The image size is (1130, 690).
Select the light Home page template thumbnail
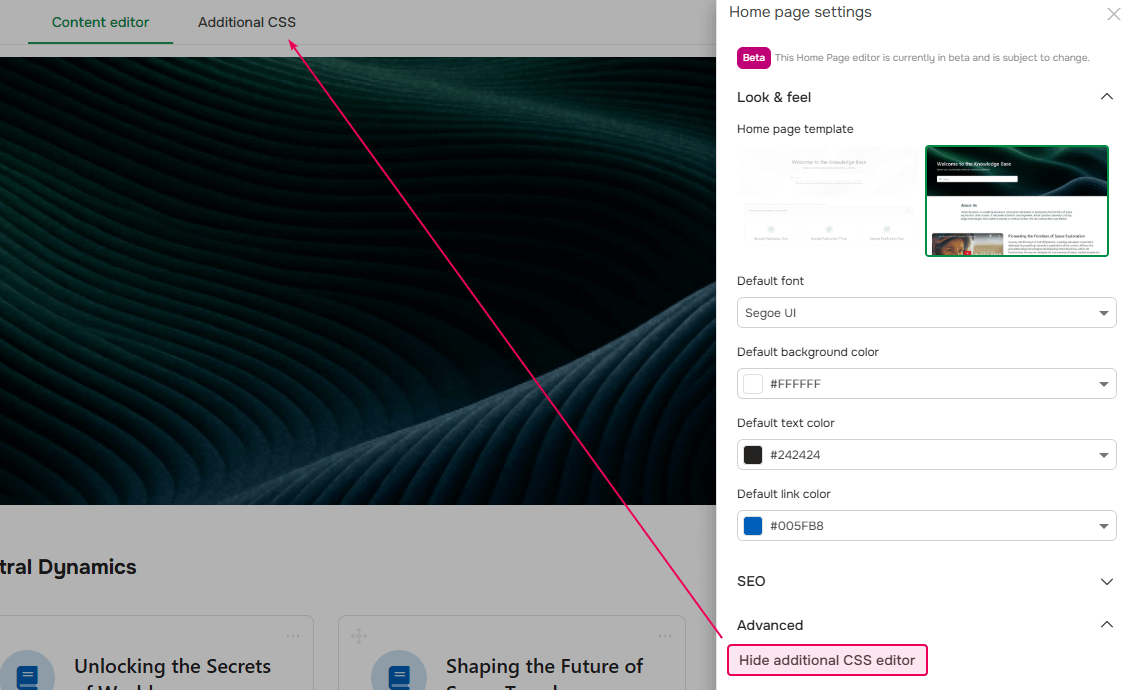827,200
